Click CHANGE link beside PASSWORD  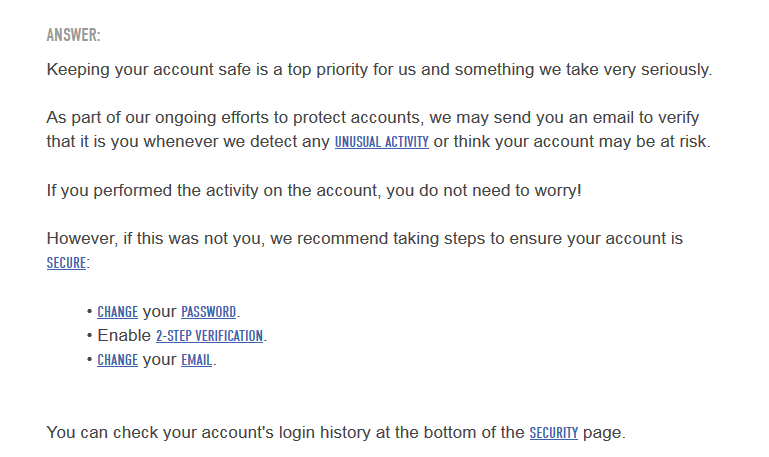tap(117, 312)
